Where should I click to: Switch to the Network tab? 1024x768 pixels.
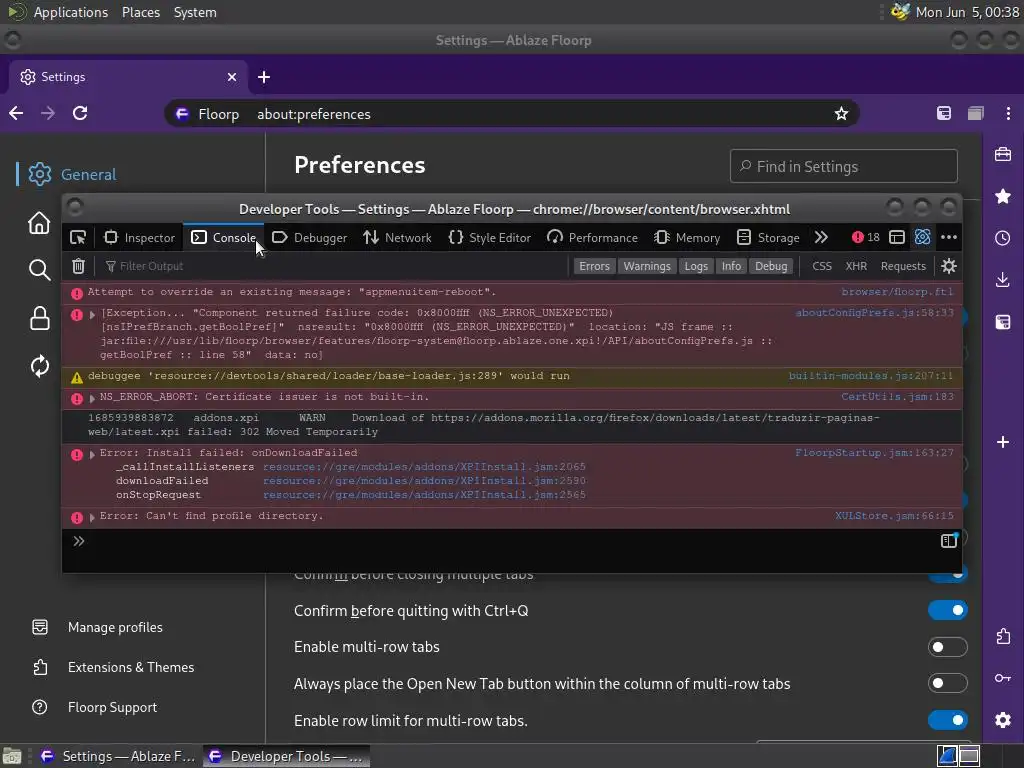(x=397, y=238)
